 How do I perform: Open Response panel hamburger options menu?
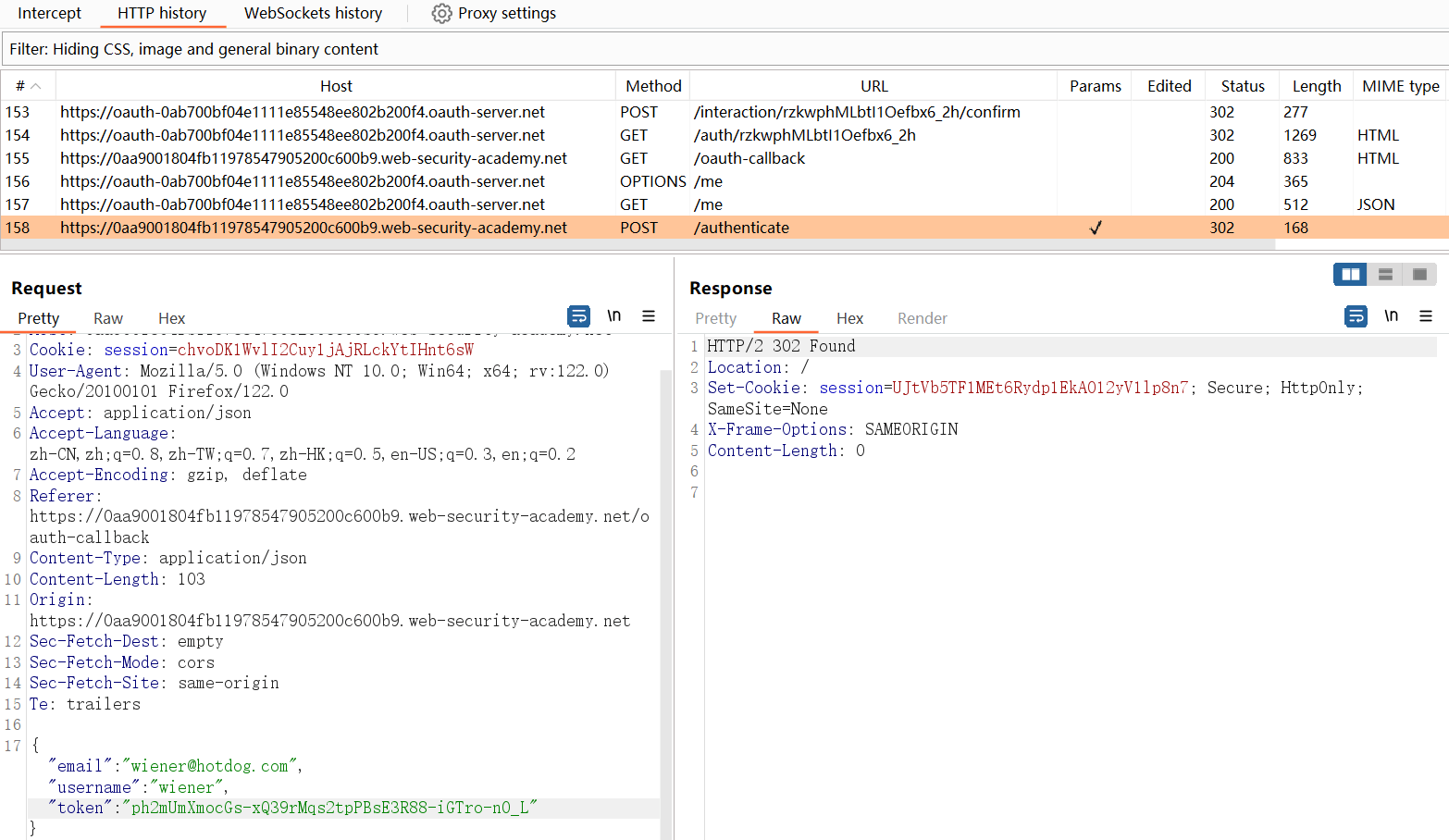(1426, 316)
